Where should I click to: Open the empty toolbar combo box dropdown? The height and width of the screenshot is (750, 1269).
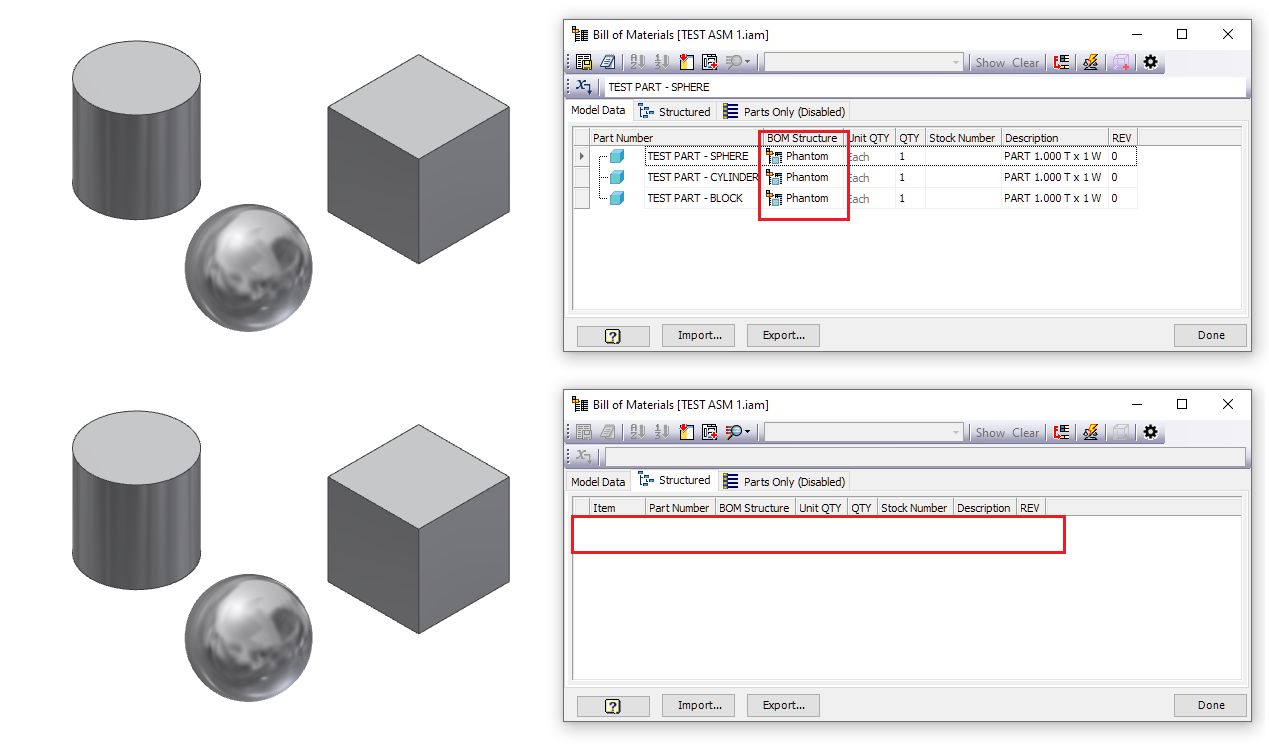[956, 62]
